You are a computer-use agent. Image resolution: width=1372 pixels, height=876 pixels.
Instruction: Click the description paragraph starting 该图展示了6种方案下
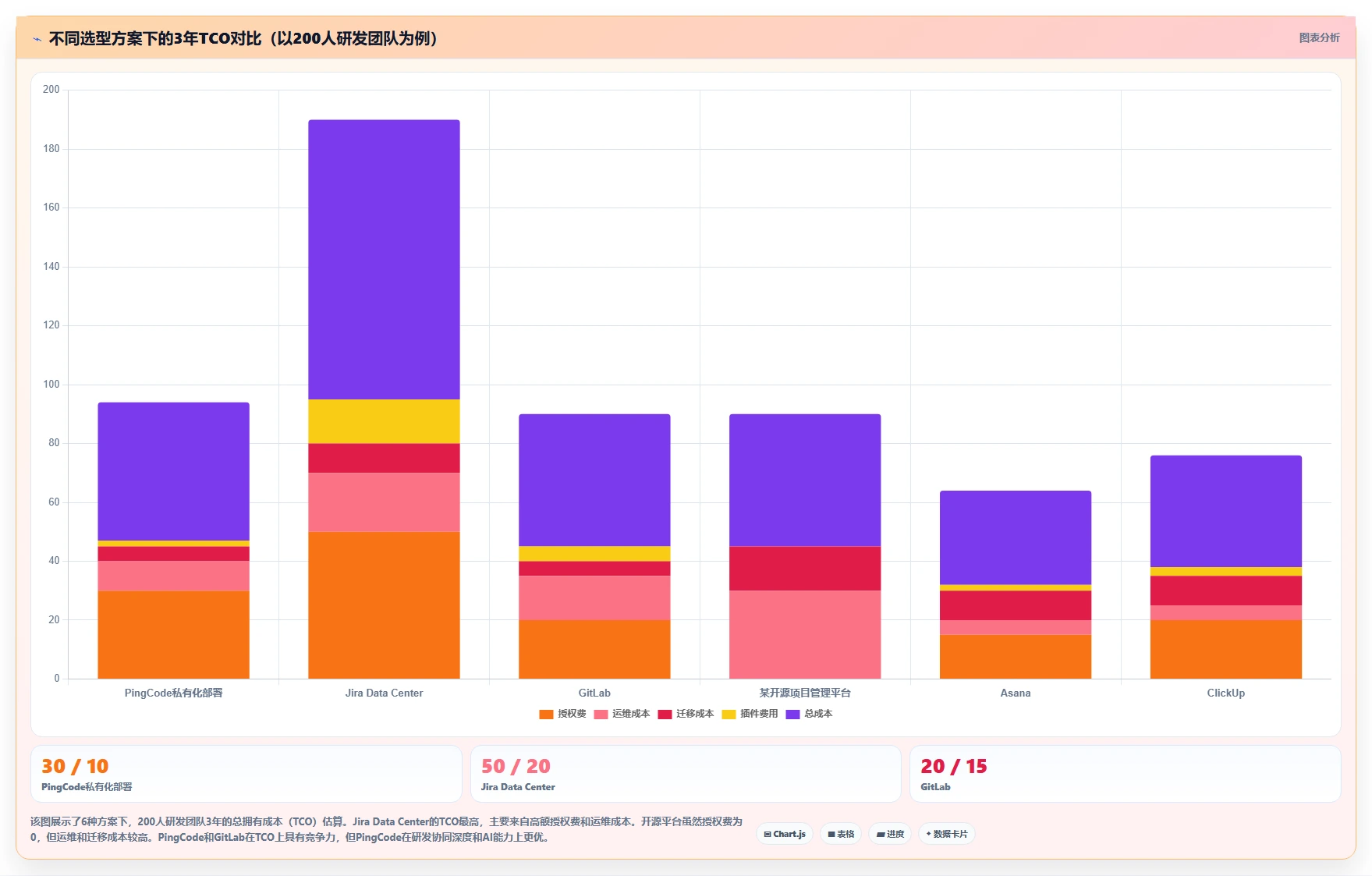pyautogui.click(x=387, y=829)
